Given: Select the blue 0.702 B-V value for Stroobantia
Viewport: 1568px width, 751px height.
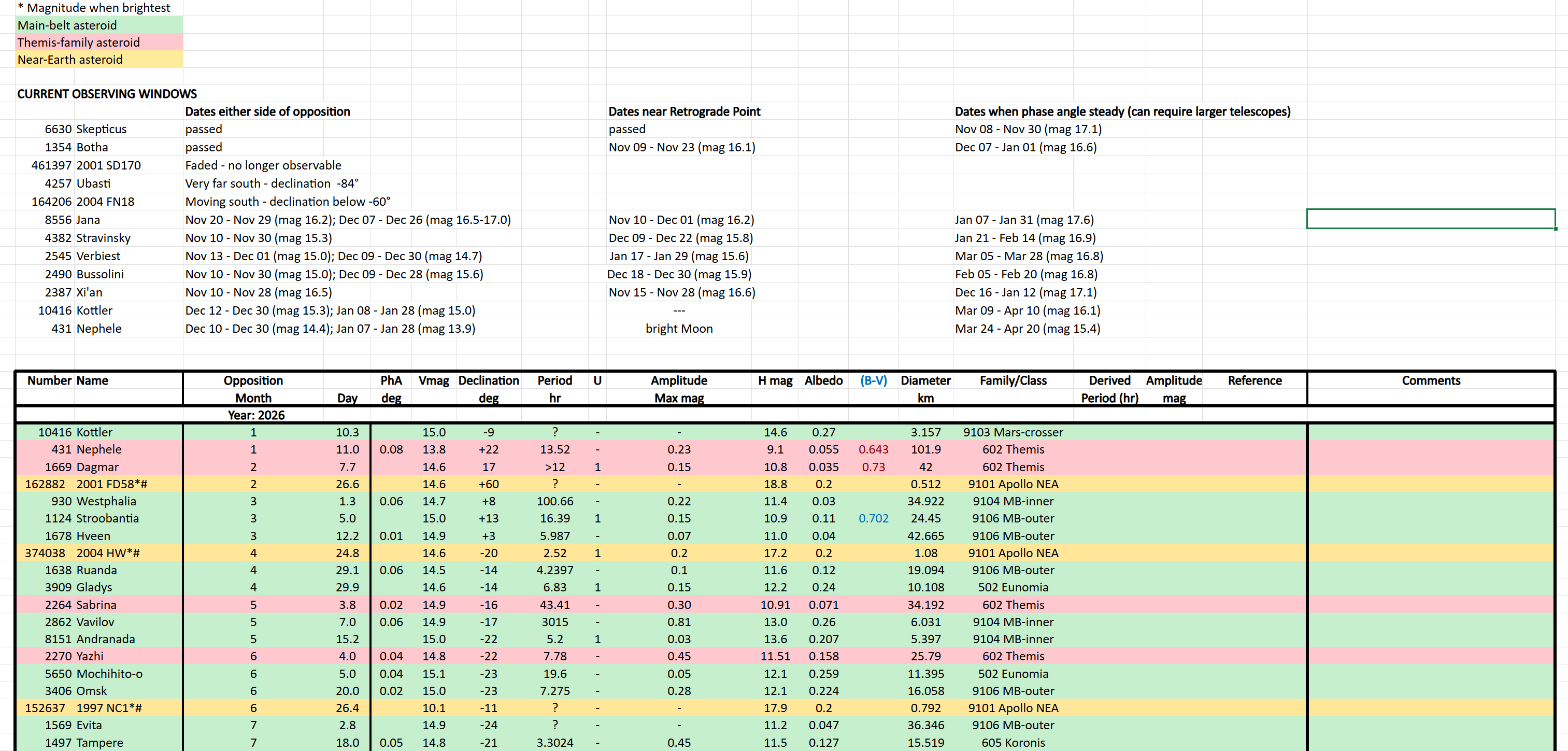Looking at the screenshot, I should 873,518.
